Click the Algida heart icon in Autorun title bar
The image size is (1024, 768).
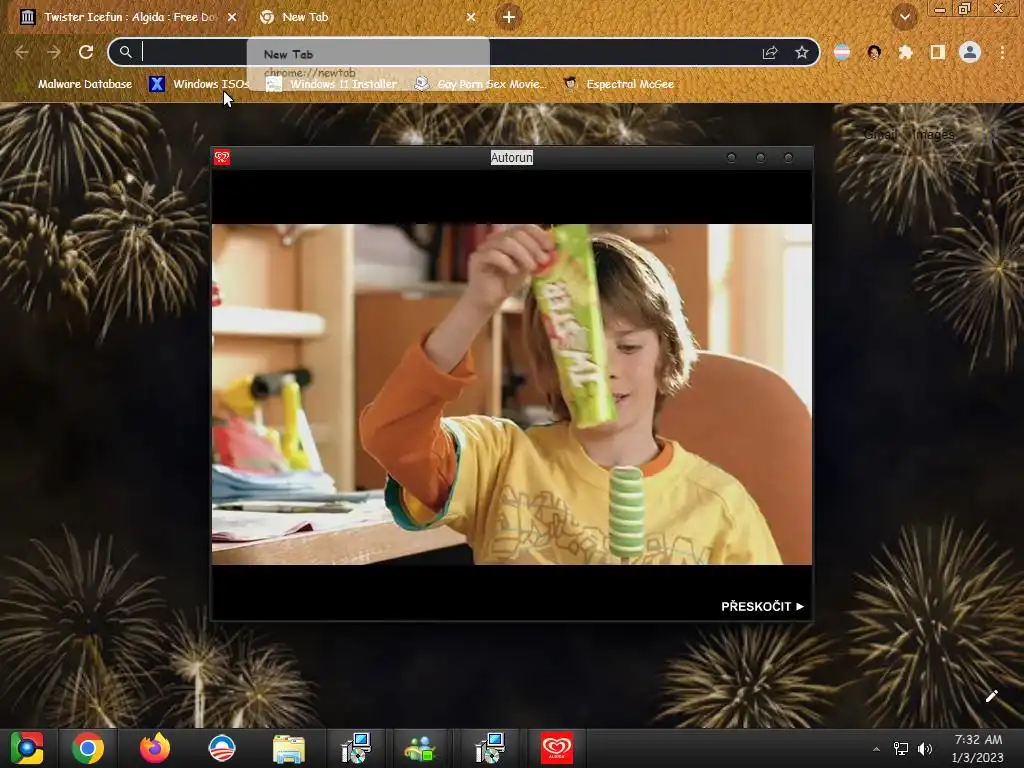tap(222, 157)
